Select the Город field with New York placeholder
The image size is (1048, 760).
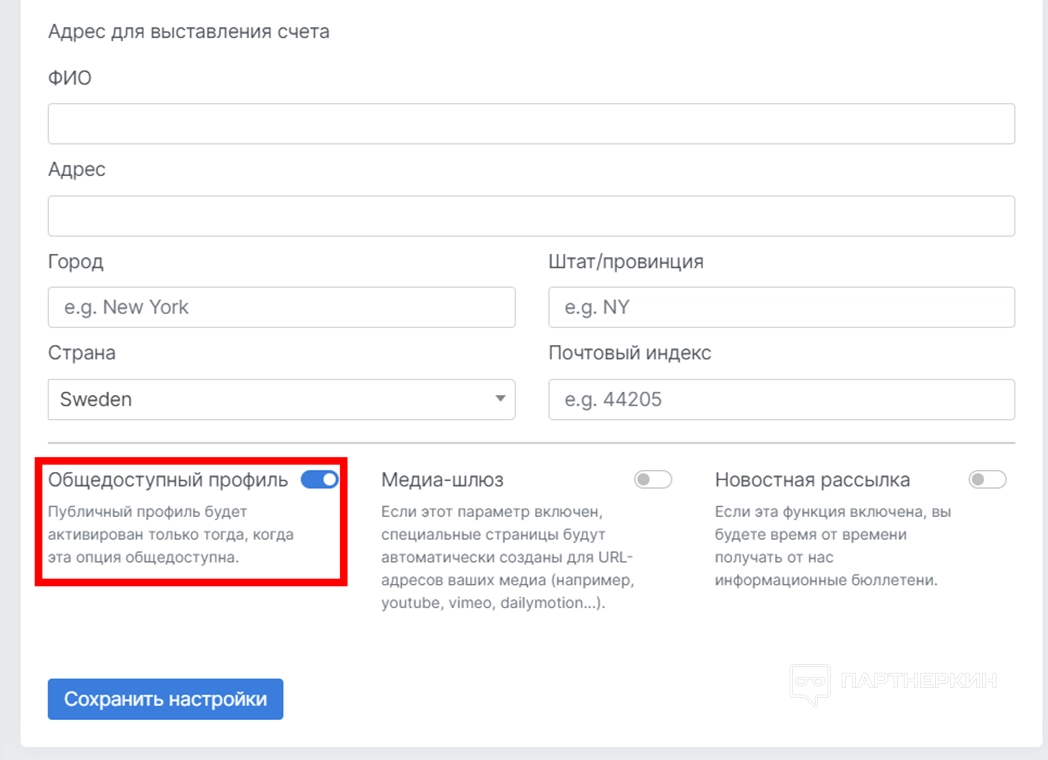pyautogui.click(x=281, y=308)
